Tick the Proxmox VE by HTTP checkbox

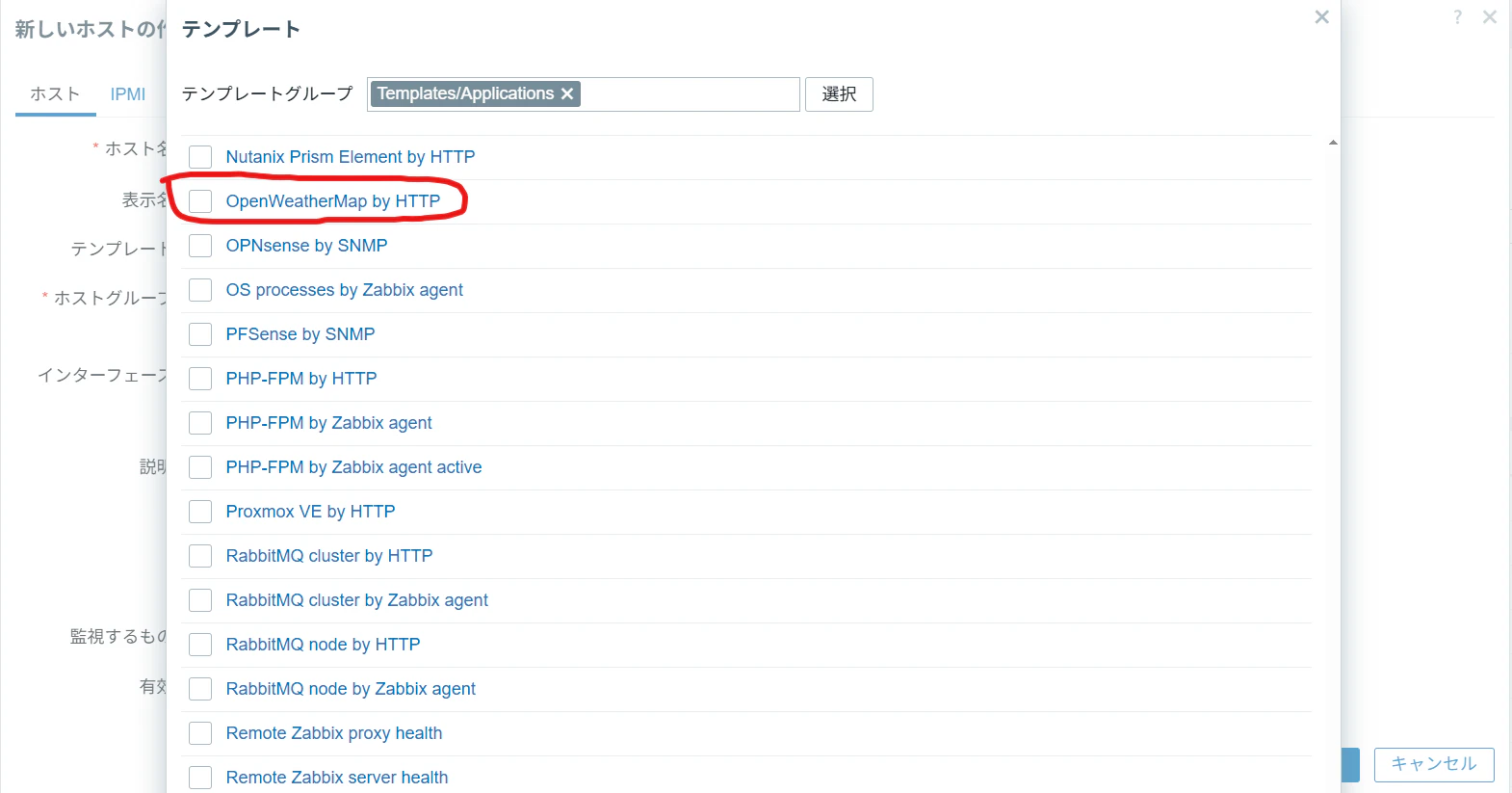click(x=200, y=512)
